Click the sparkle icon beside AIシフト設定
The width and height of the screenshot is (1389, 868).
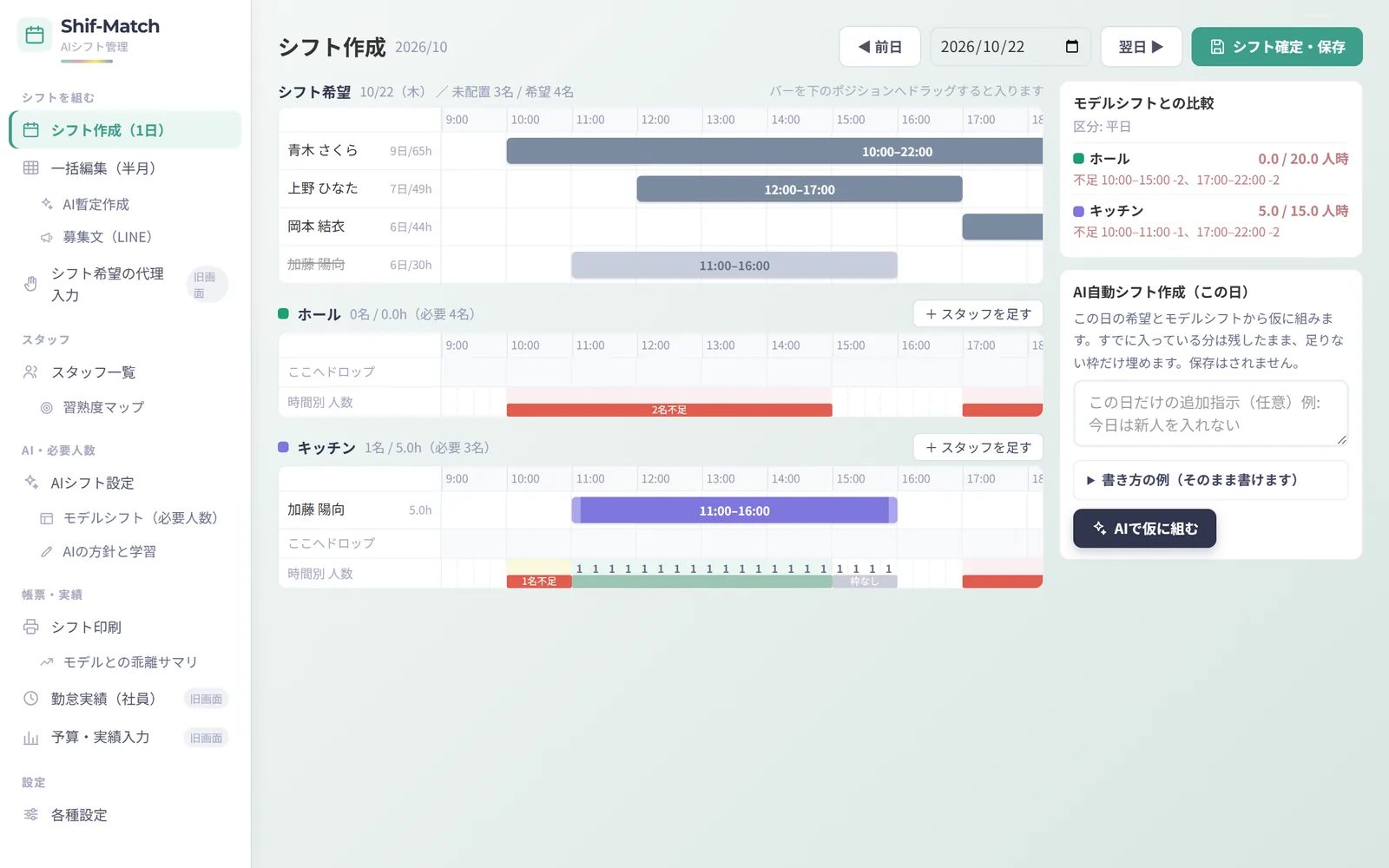point(31,483)
